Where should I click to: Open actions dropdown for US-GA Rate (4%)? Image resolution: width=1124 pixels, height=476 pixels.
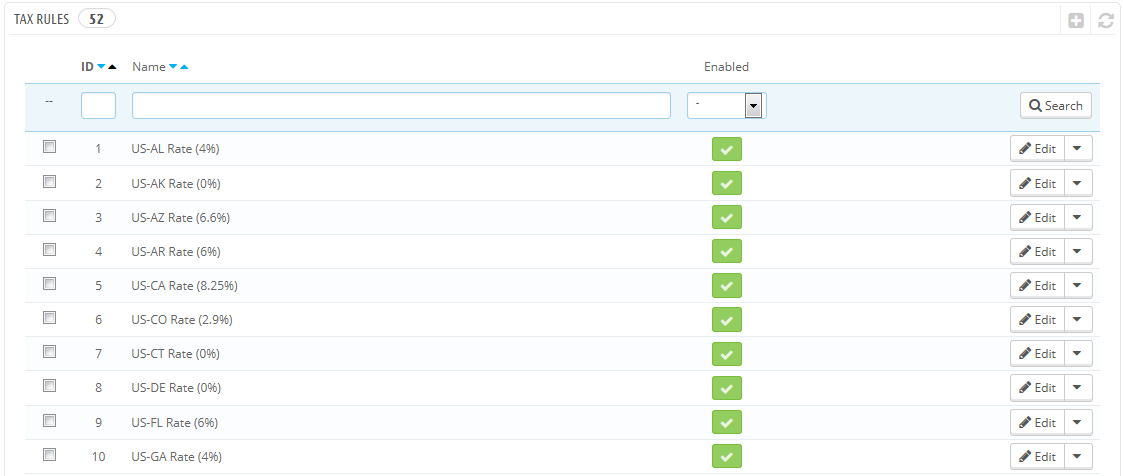pyautogui.click(x=1078, y=456)
